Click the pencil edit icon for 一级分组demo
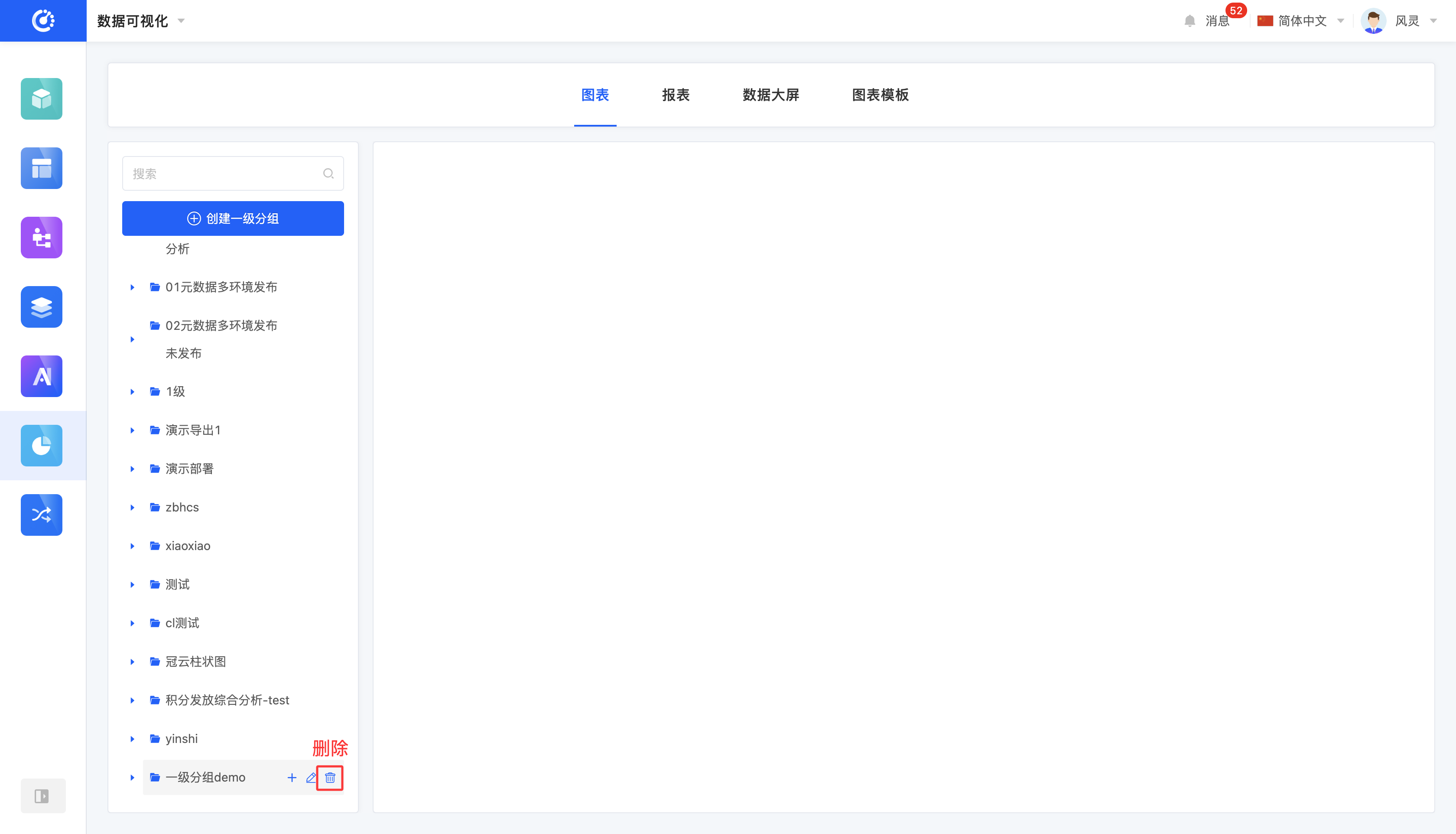This screenshot has height=834, width=1456. pos(311,777)
